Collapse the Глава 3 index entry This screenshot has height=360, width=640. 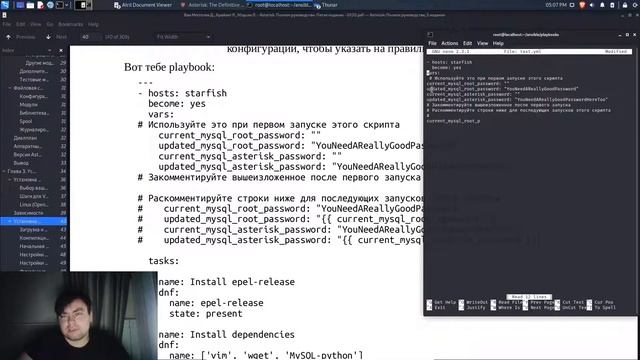click(4, 171)
